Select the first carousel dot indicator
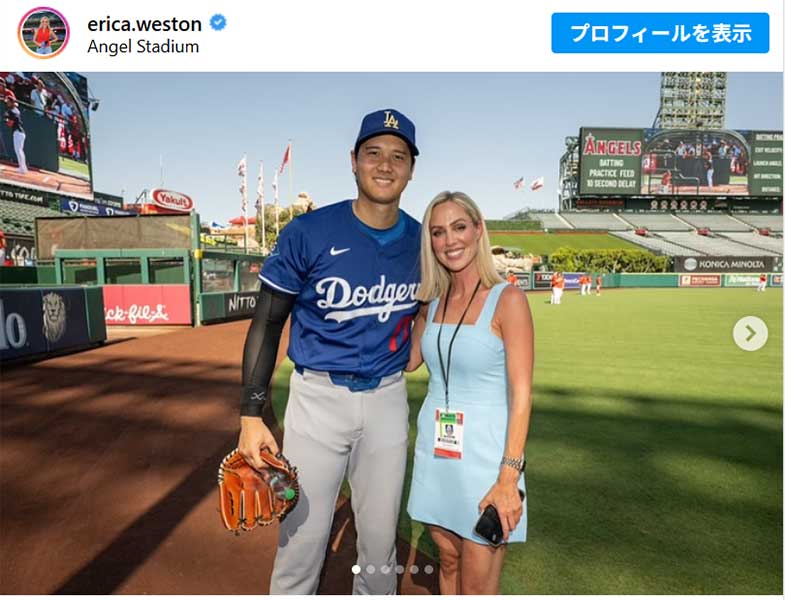Image resolution: width=785 pixels, height=600 pixels. pyautogui.click(x=356, y=569)
